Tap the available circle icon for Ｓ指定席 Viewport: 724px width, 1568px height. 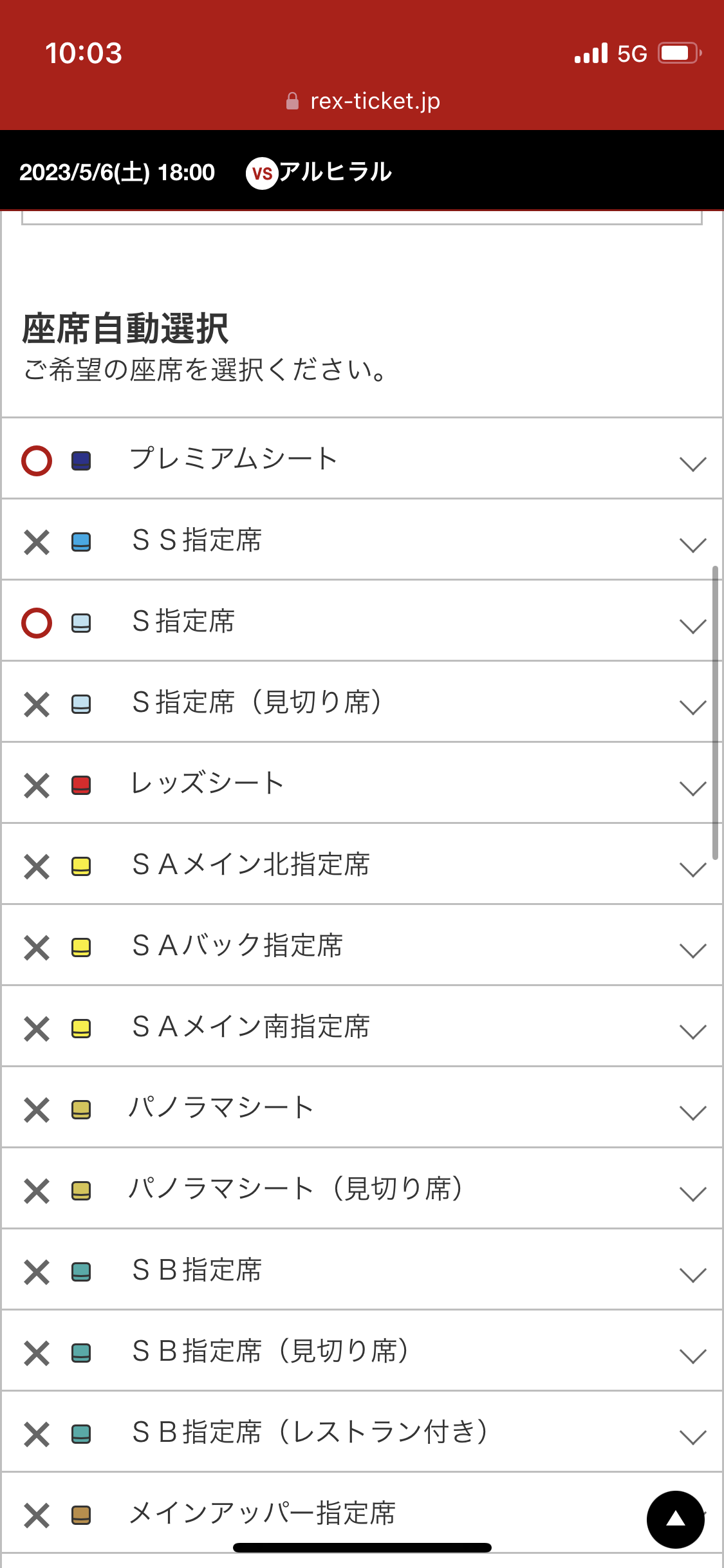pos(37,623)
